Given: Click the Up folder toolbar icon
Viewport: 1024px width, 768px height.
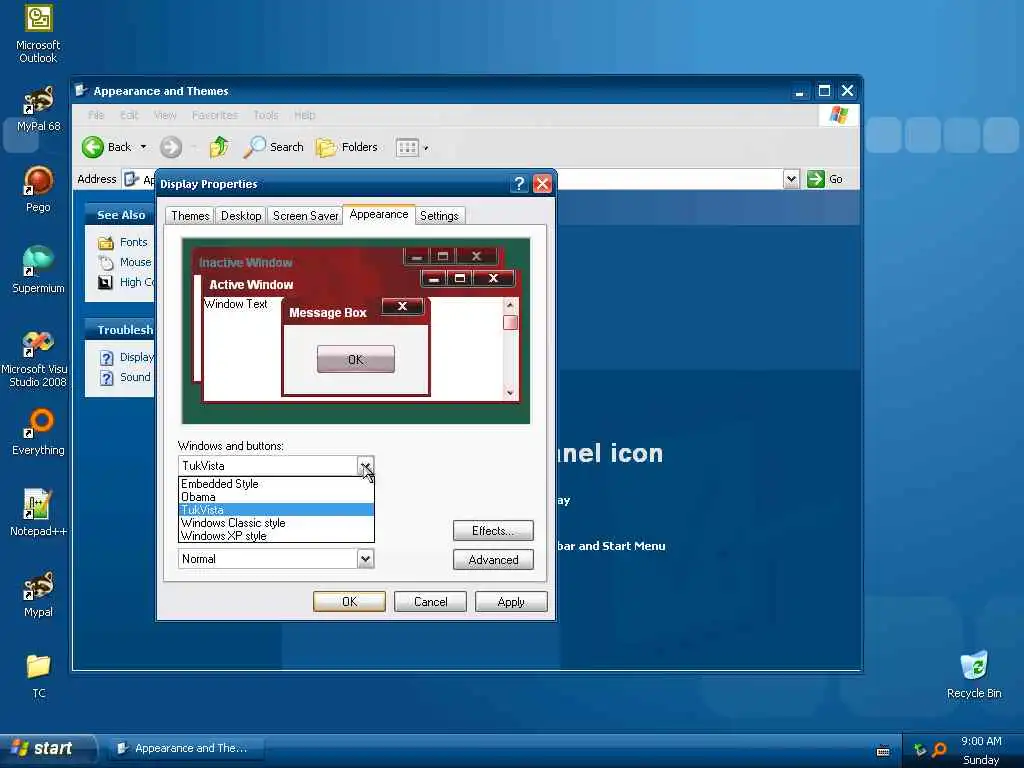Looking at the screenshot, I should (x=219, y=147).
